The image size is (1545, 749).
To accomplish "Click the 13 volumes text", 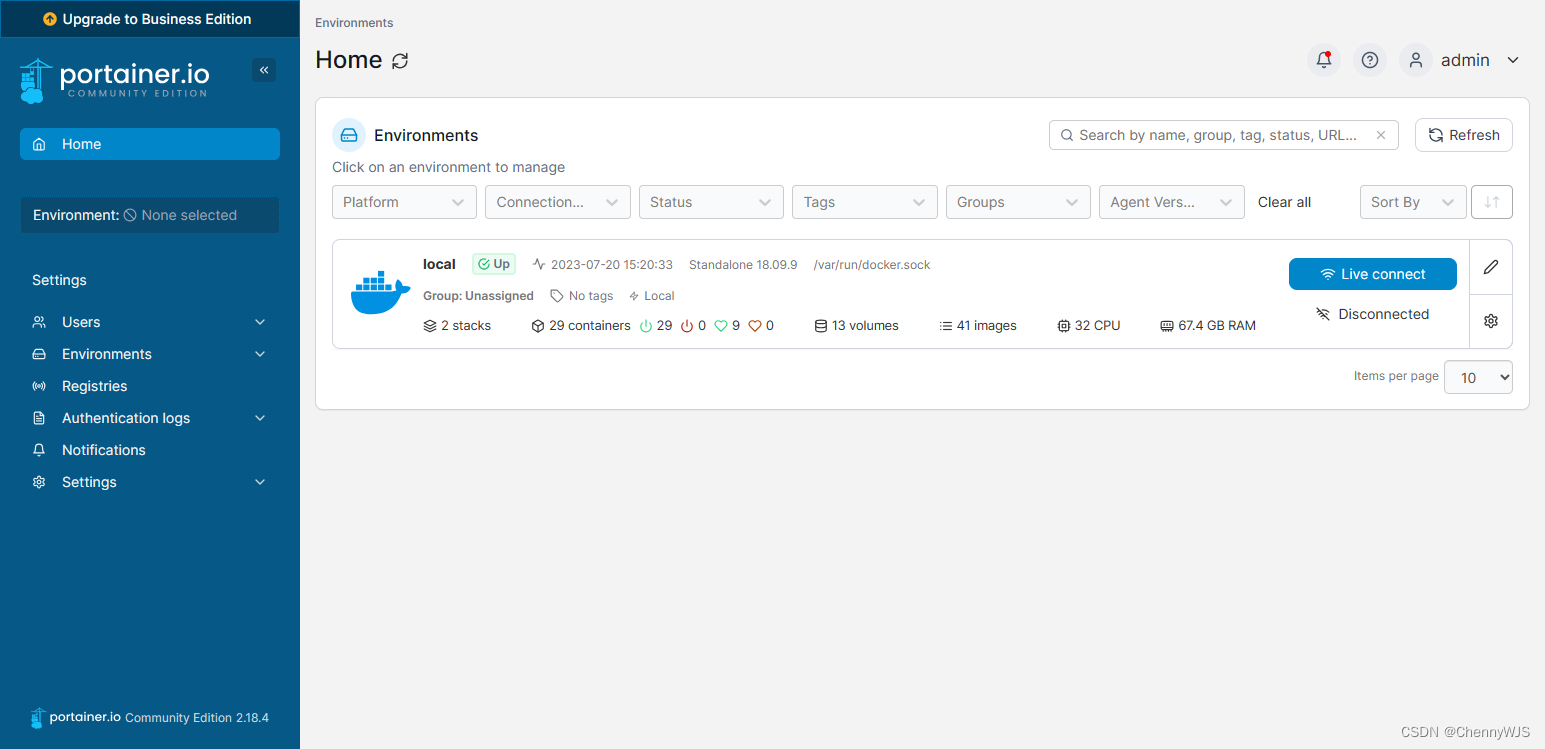I will pyautogui.click(x=865, y=326).
